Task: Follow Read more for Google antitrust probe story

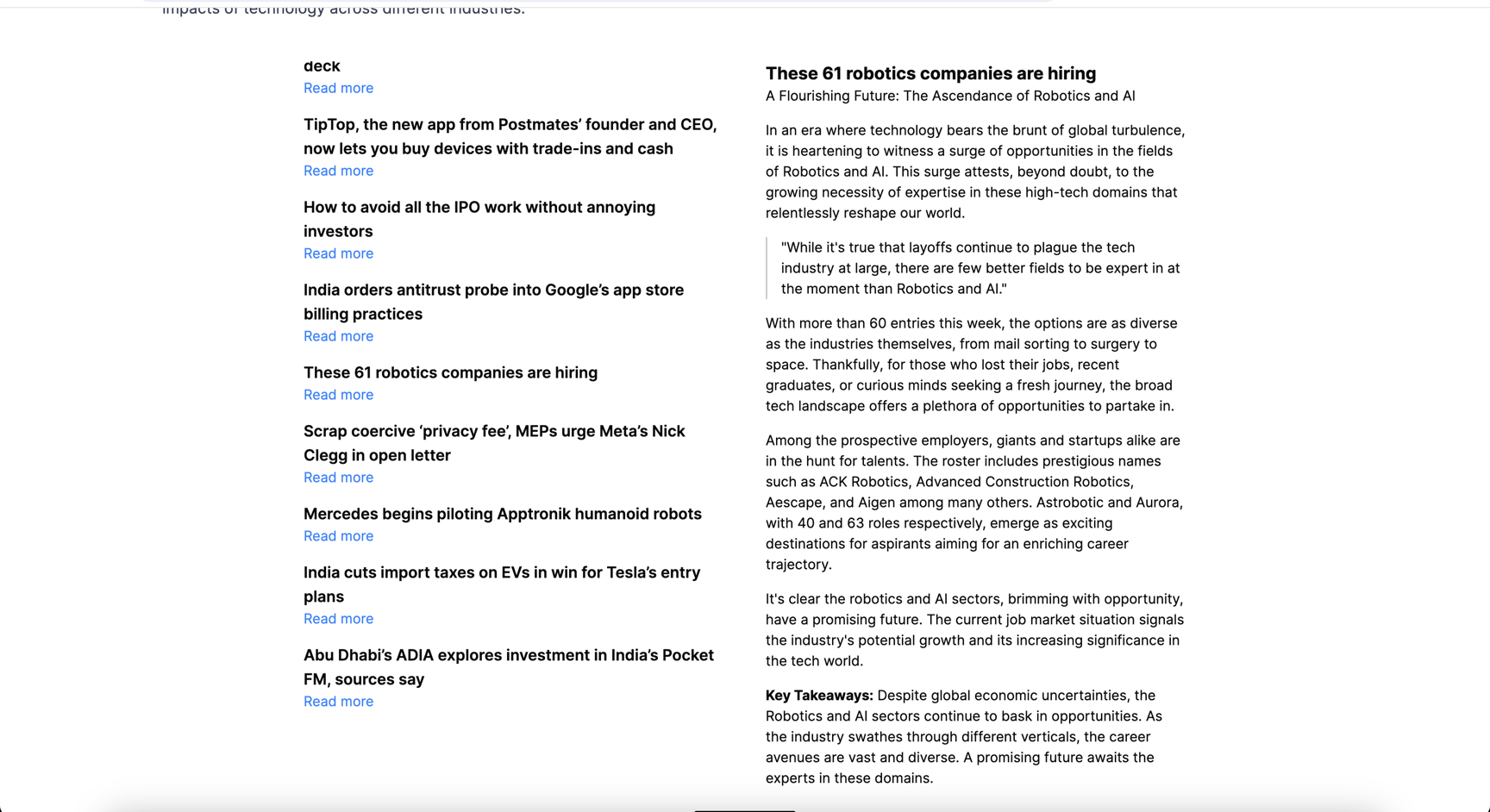Action: [338, 336]
